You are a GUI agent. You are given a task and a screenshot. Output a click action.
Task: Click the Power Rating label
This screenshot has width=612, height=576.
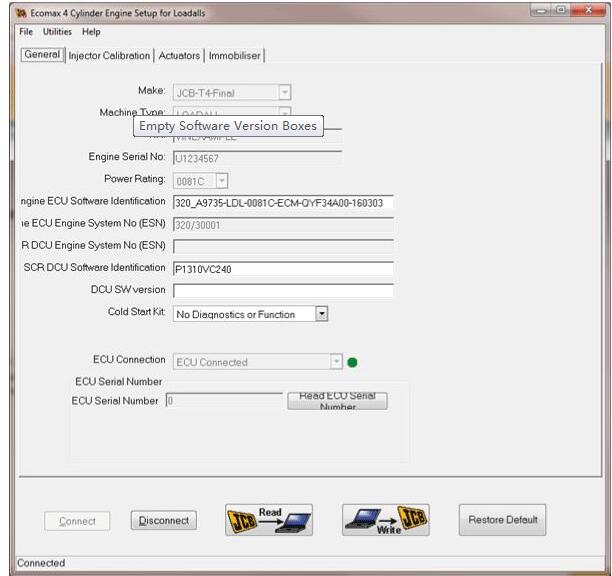(x=135, y=179)
